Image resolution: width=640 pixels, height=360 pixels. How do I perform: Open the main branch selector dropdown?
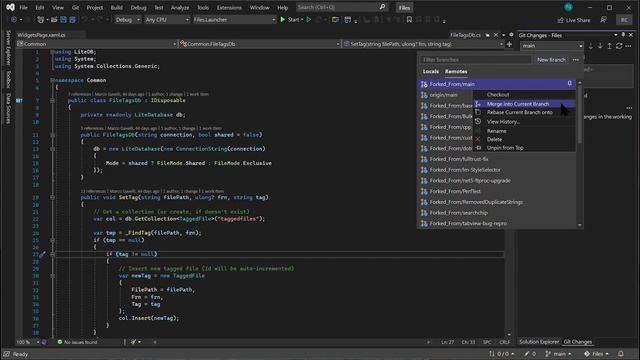coord(552,46)
